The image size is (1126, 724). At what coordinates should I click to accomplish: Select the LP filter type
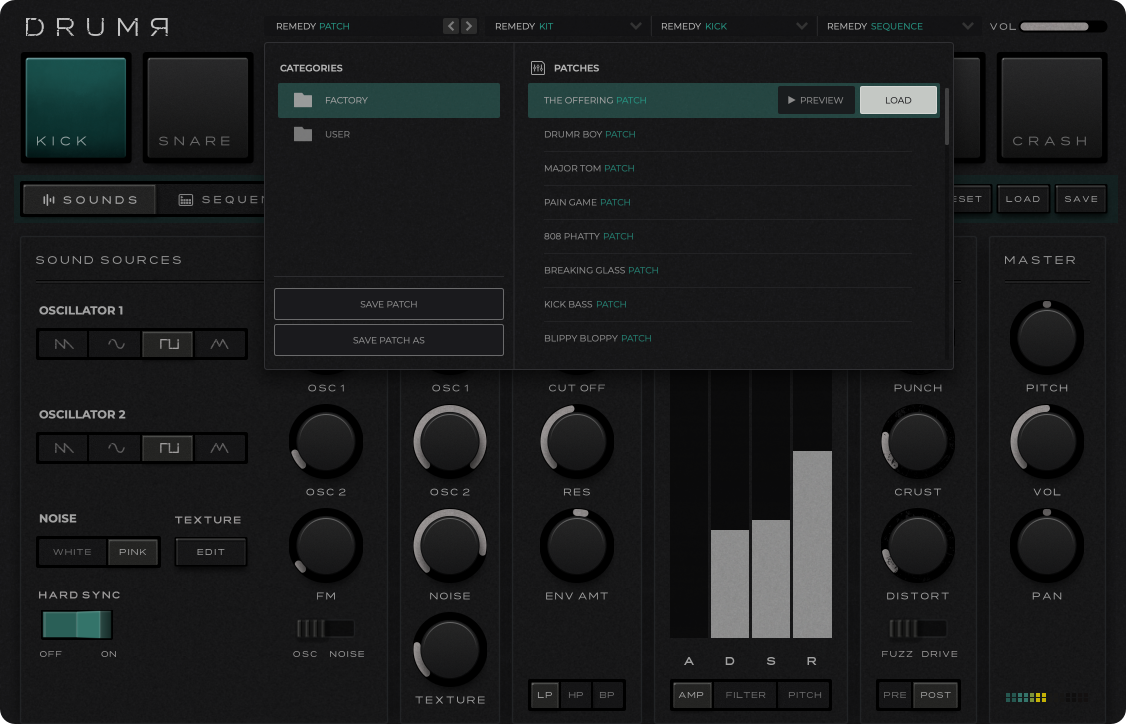tap(545, 695)
